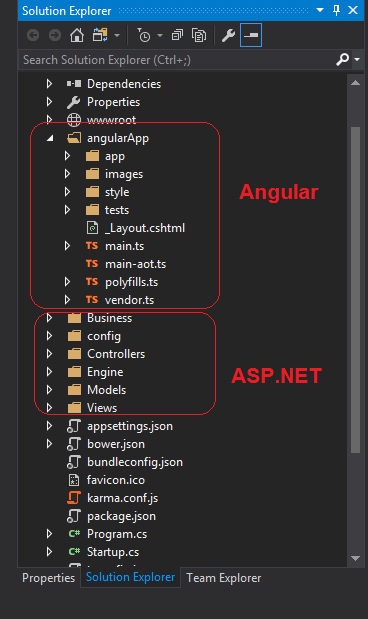Select the Dependencies icon

pos(74,84)
